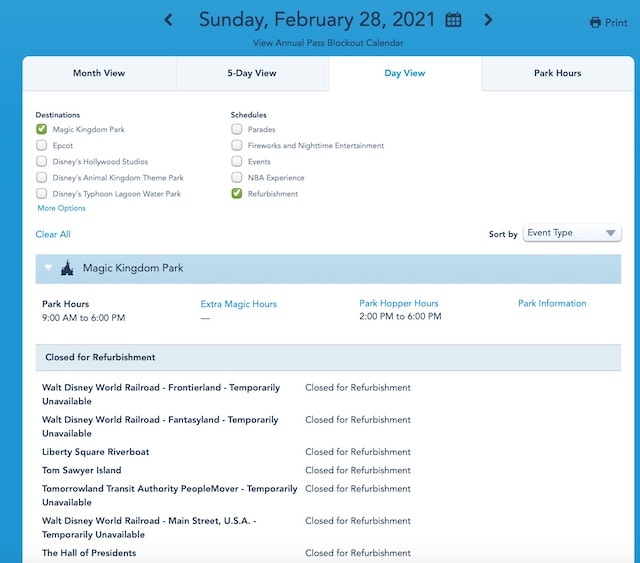Click the Clear All link
640x563 pixels.
(53, 234)
